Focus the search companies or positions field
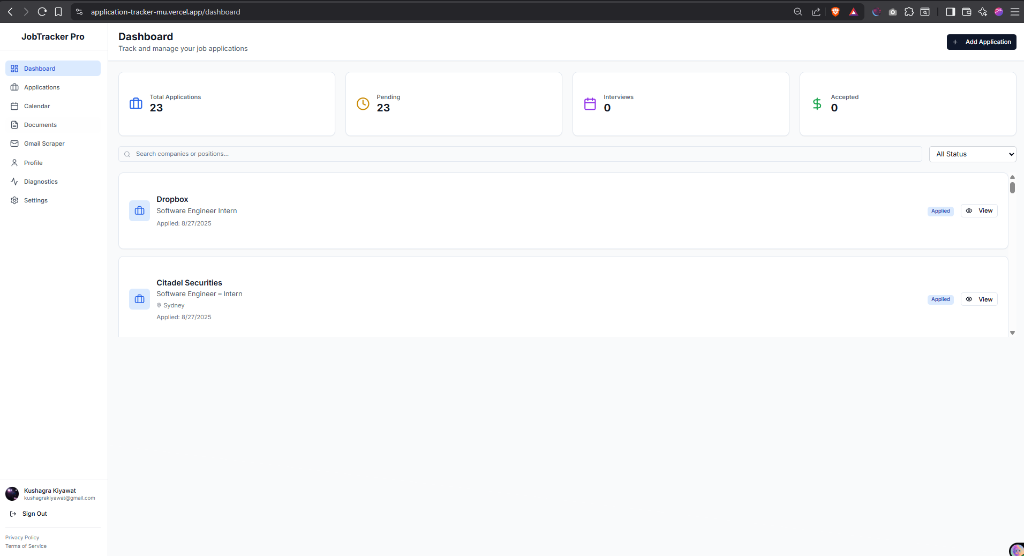The height and width of the screenshot is (556, 1024). coord(520,154)
